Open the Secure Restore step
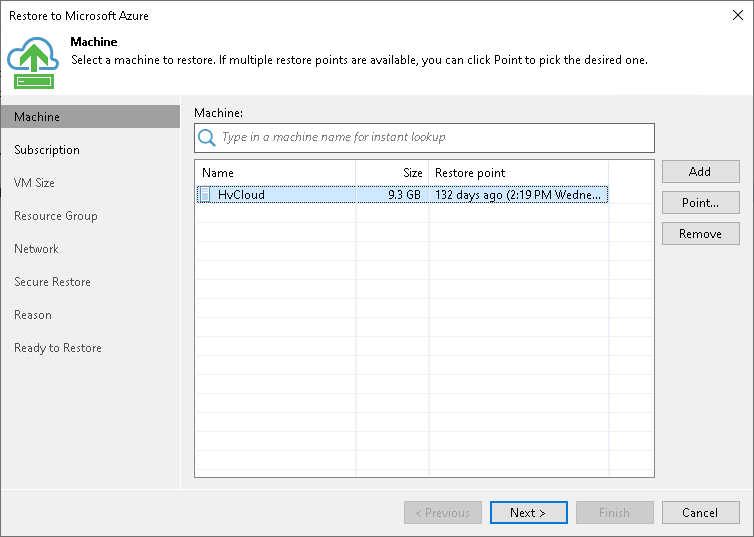Image resolution: width=754 pixels, height=537 pixels. [x=52, y=282]
